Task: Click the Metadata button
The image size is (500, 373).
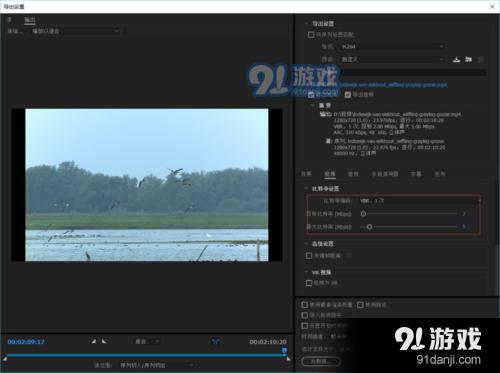Action: pyautogui.click(x=321, y=361)
